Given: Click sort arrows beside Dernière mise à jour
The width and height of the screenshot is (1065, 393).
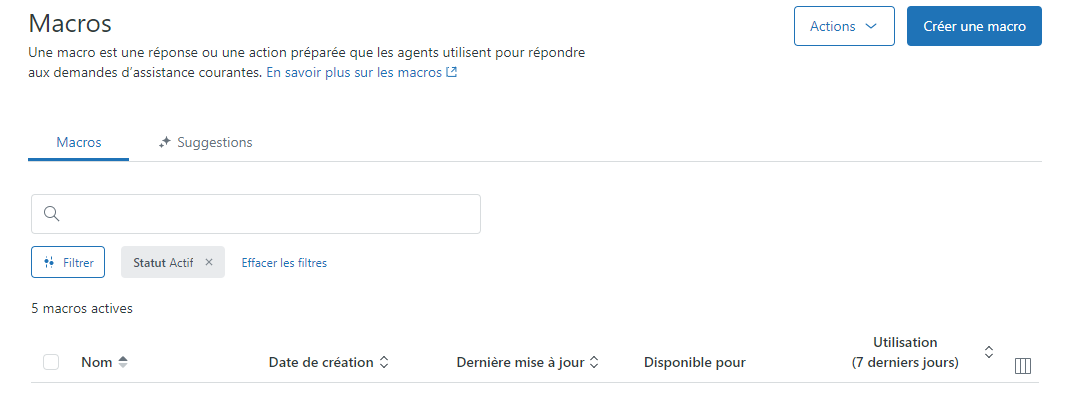Looking at the screenshot, I should [594, 362].
